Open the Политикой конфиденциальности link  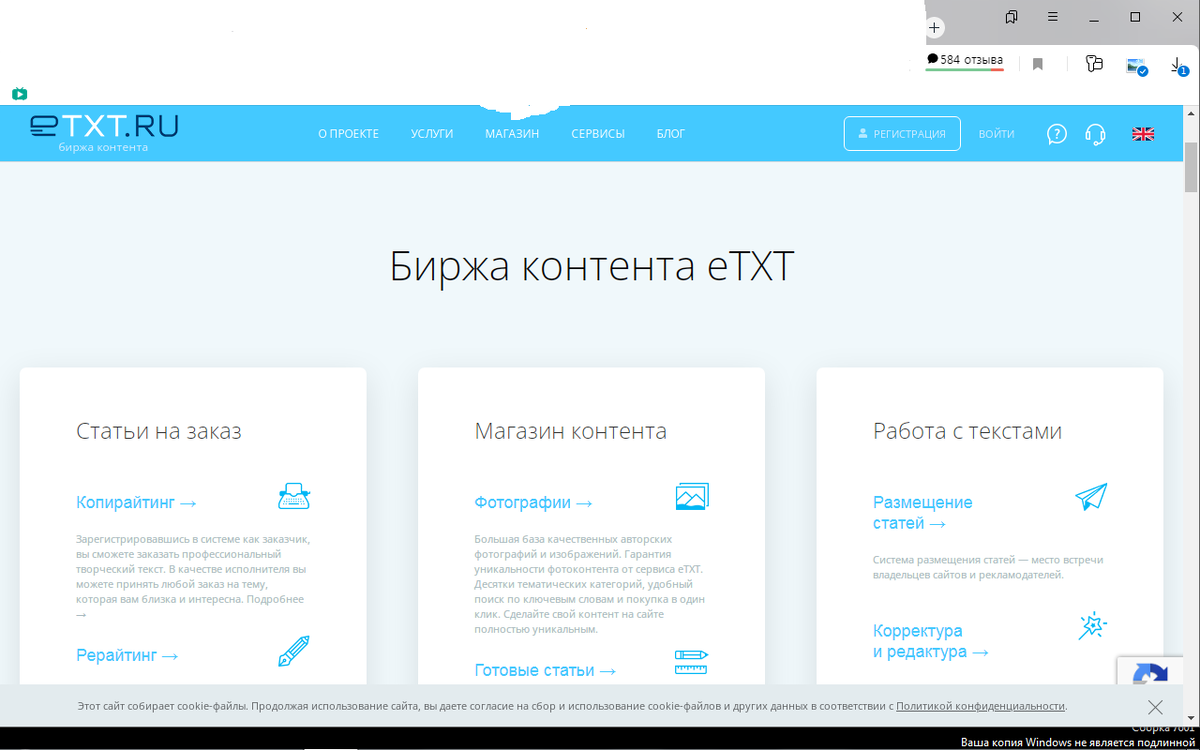[x=981, y=706]
